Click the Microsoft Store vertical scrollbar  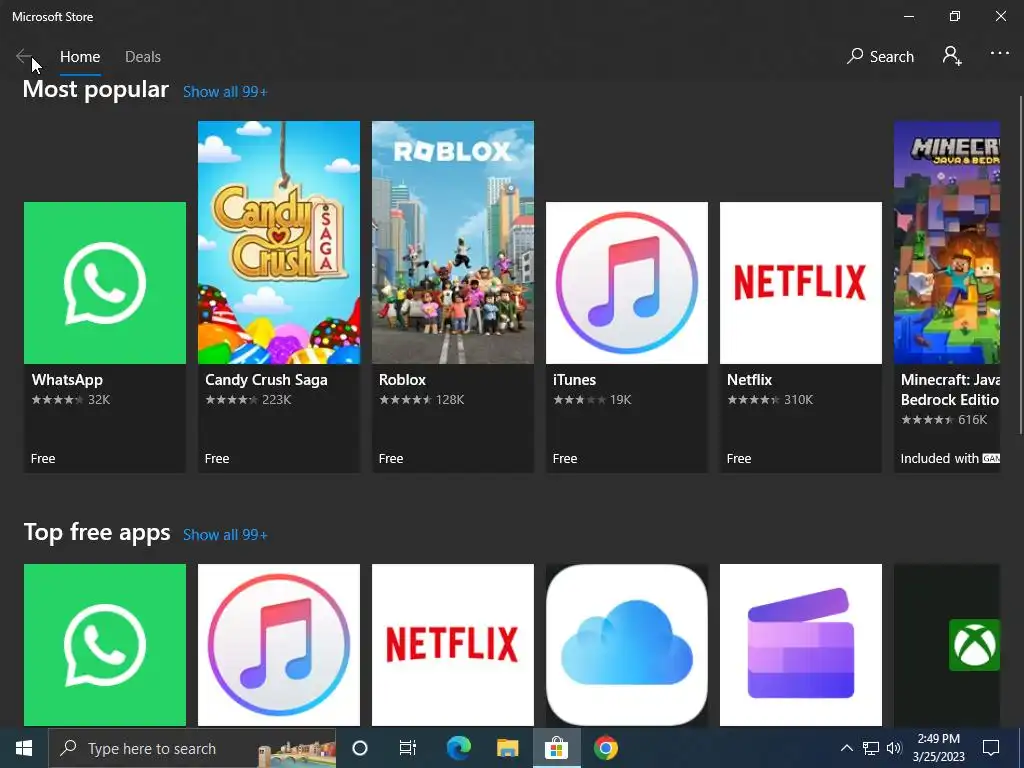(x=1020, y=264)
